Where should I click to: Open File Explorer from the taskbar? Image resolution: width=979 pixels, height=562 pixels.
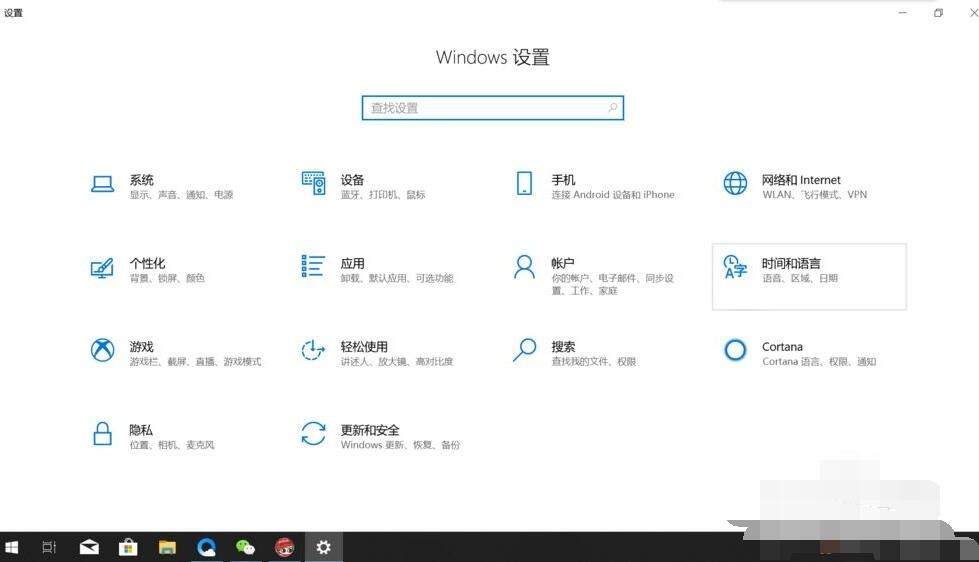(x=167, y=548)
